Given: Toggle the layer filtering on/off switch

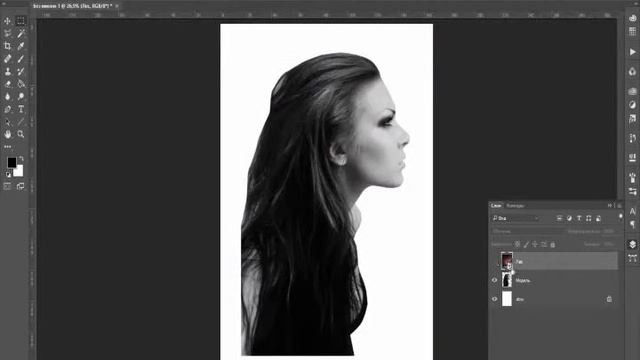Looking at the screenshot, I should (620, 217).
